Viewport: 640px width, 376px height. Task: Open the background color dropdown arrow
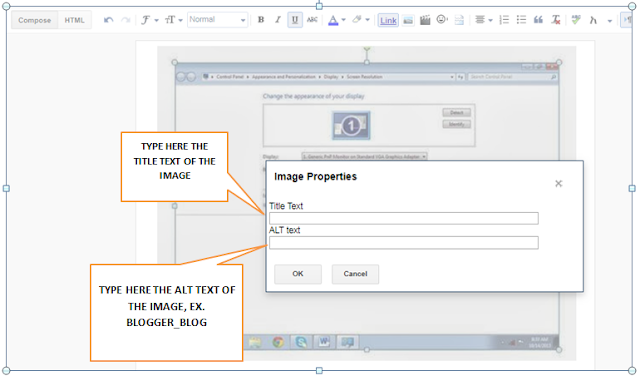pyautogui.click(x=367, y=20)
